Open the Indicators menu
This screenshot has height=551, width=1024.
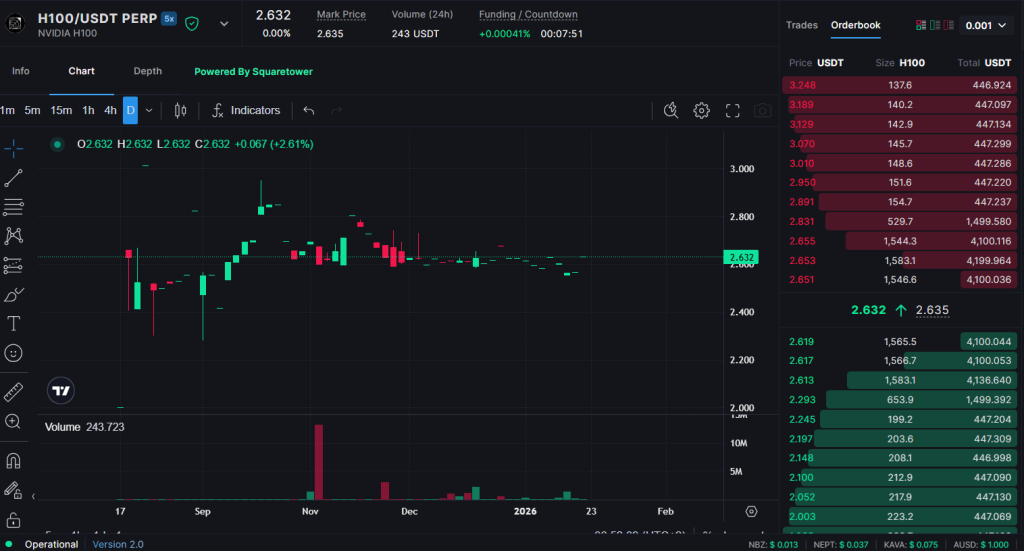[x=246, y=110]
